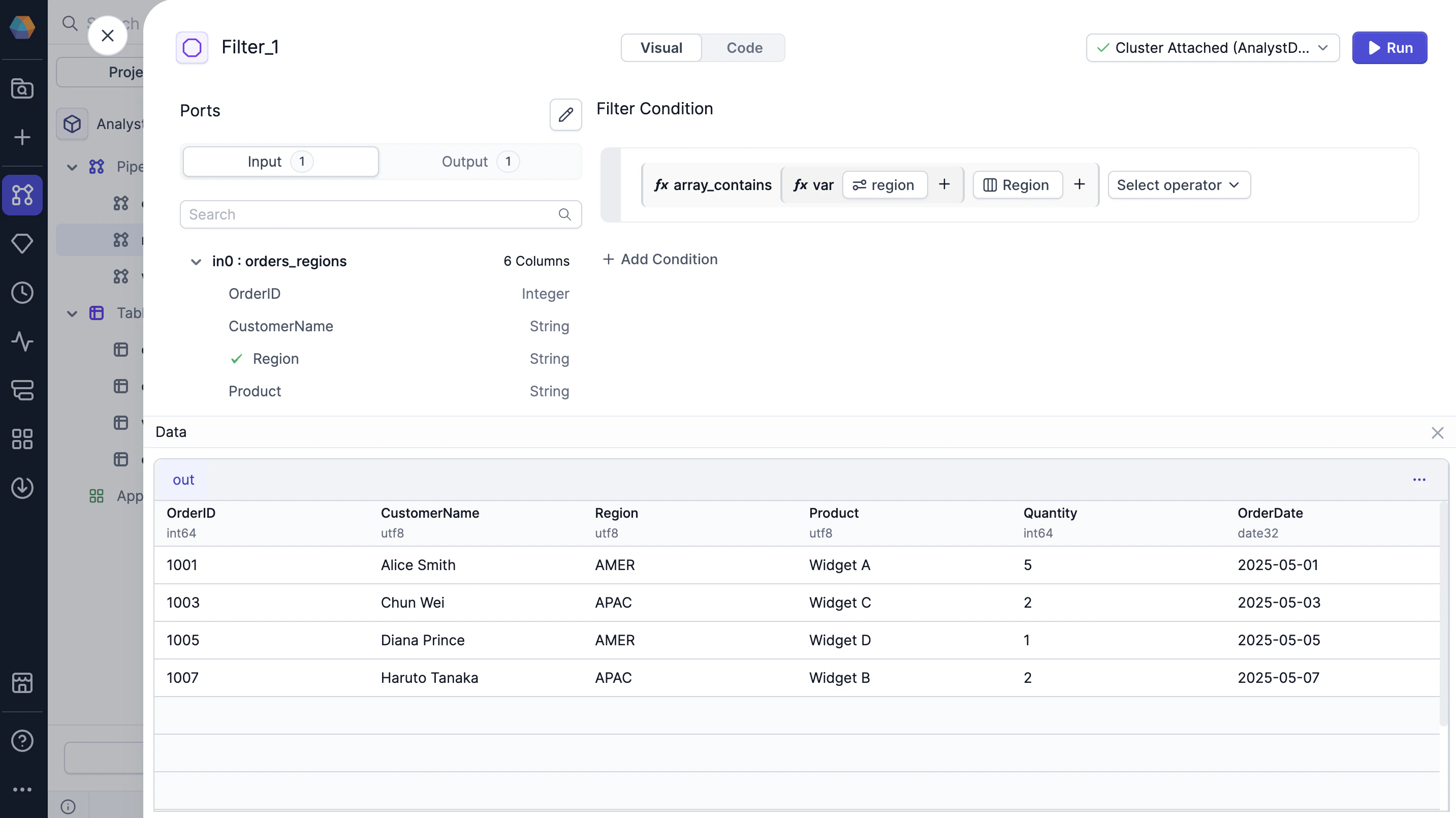Open the help question mark icon in sidebar
1456x818 pixels.
22,741
